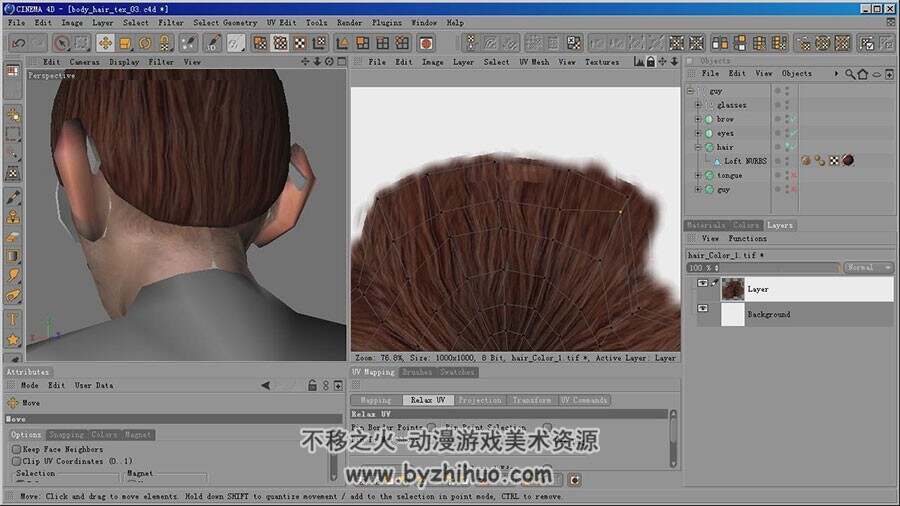This screenshot has height=506, width=900.
Task: Expand the tongue object
Action: (x=699, y=176)
